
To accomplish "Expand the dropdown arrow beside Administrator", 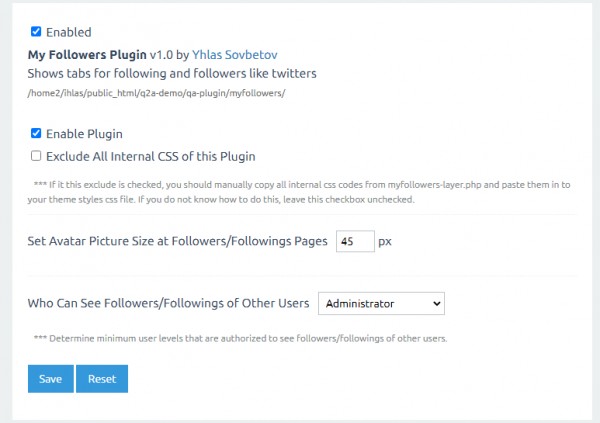I will (x=436, y=303).
